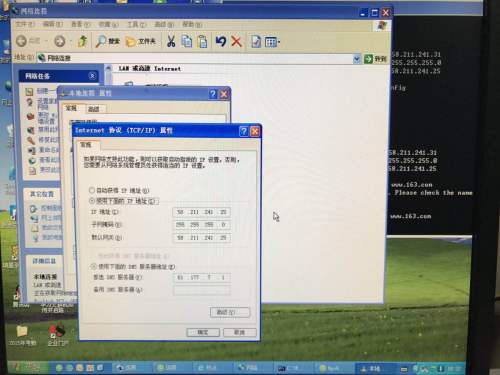This screenshot has width=500, height=375.
Task: Click rename this connection task icon
Action: [x=32, y=150]
